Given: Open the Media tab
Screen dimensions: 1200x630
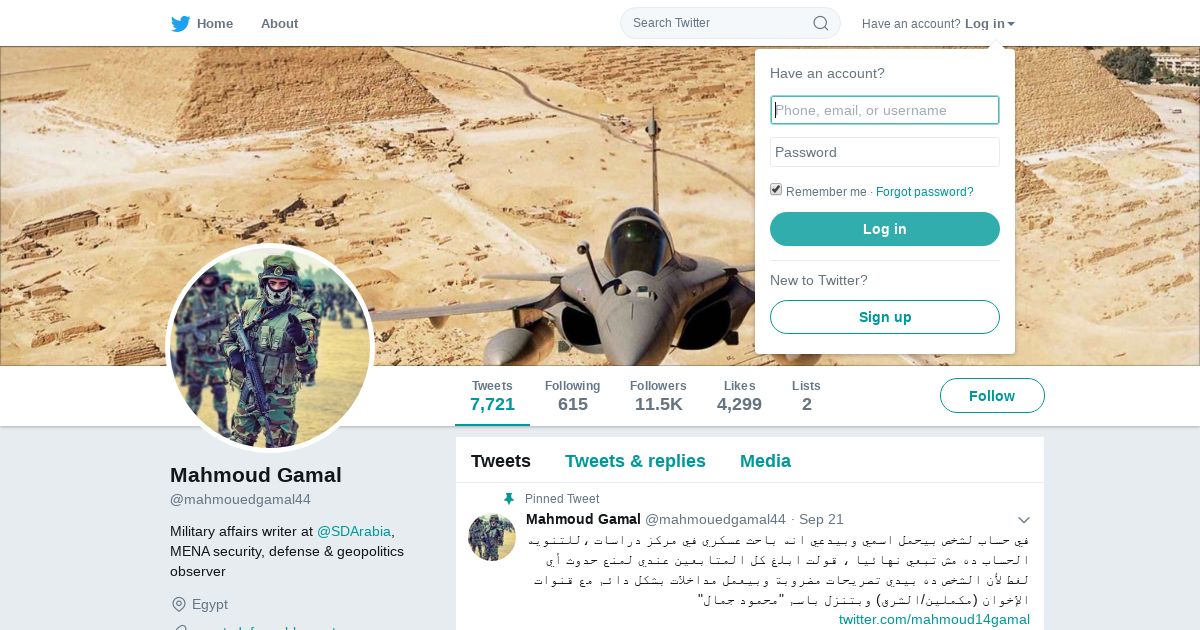Looking at the screenshot, I should [765, 461].
